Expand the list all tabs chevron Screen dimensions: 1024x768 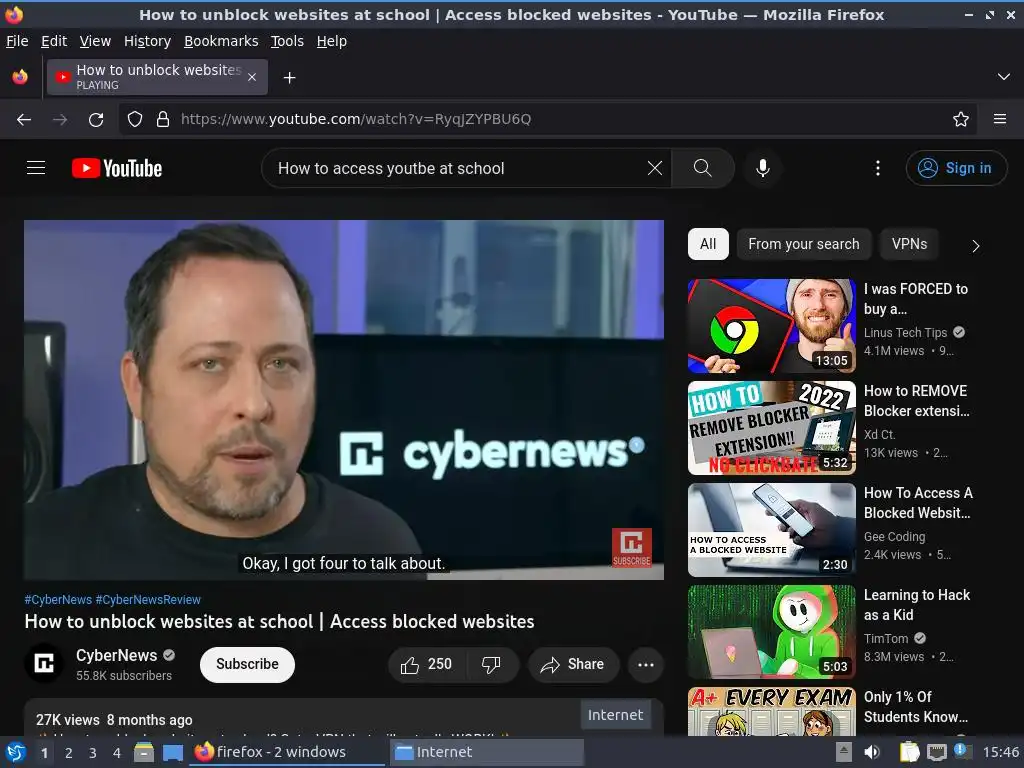(x=1004, y=77)
